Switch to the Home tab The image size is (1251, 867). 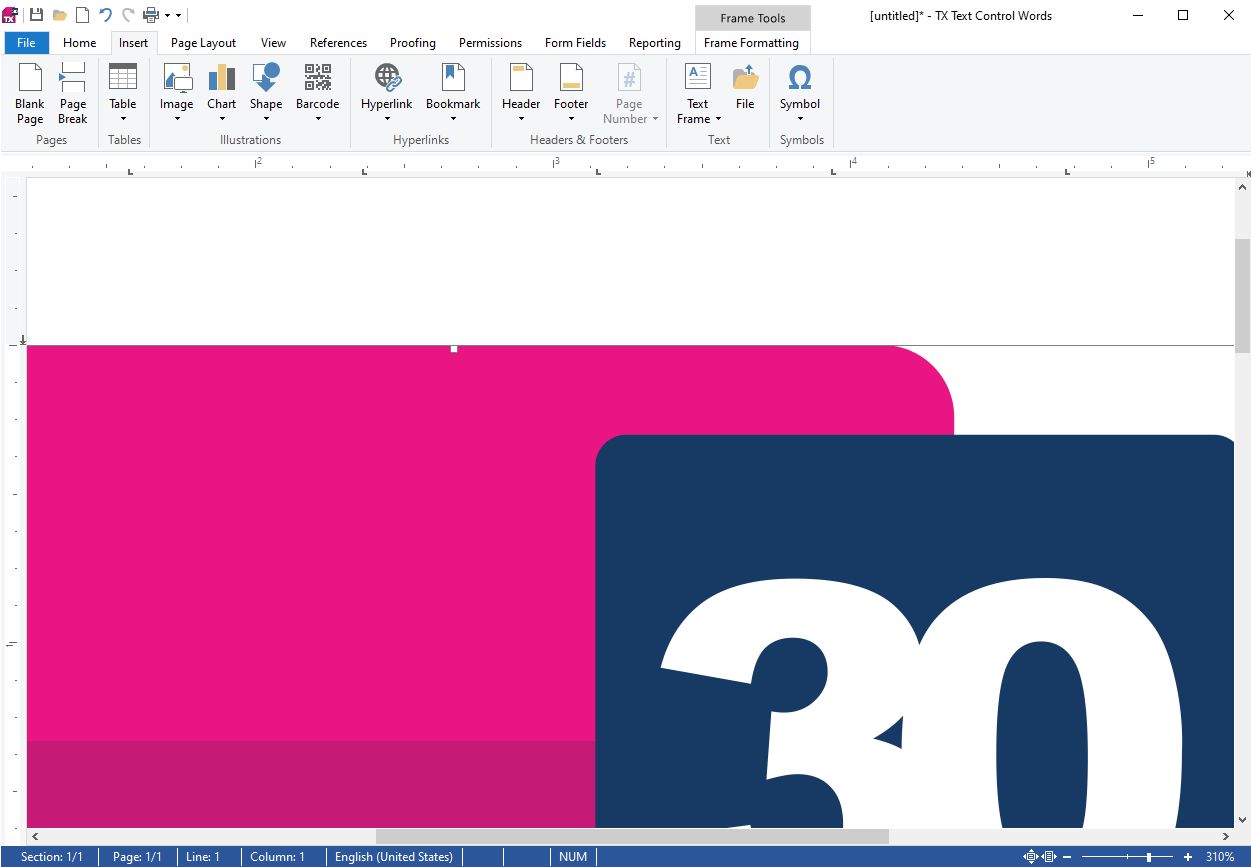80,43
